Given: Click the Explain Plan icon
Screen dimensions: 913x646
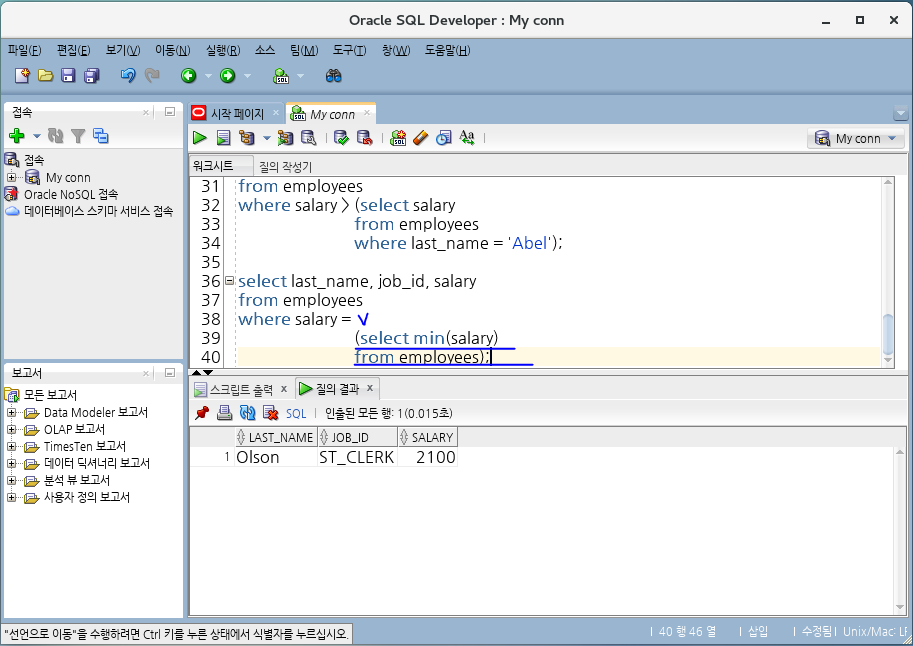Looking at the screenshot, I should 247,137.
